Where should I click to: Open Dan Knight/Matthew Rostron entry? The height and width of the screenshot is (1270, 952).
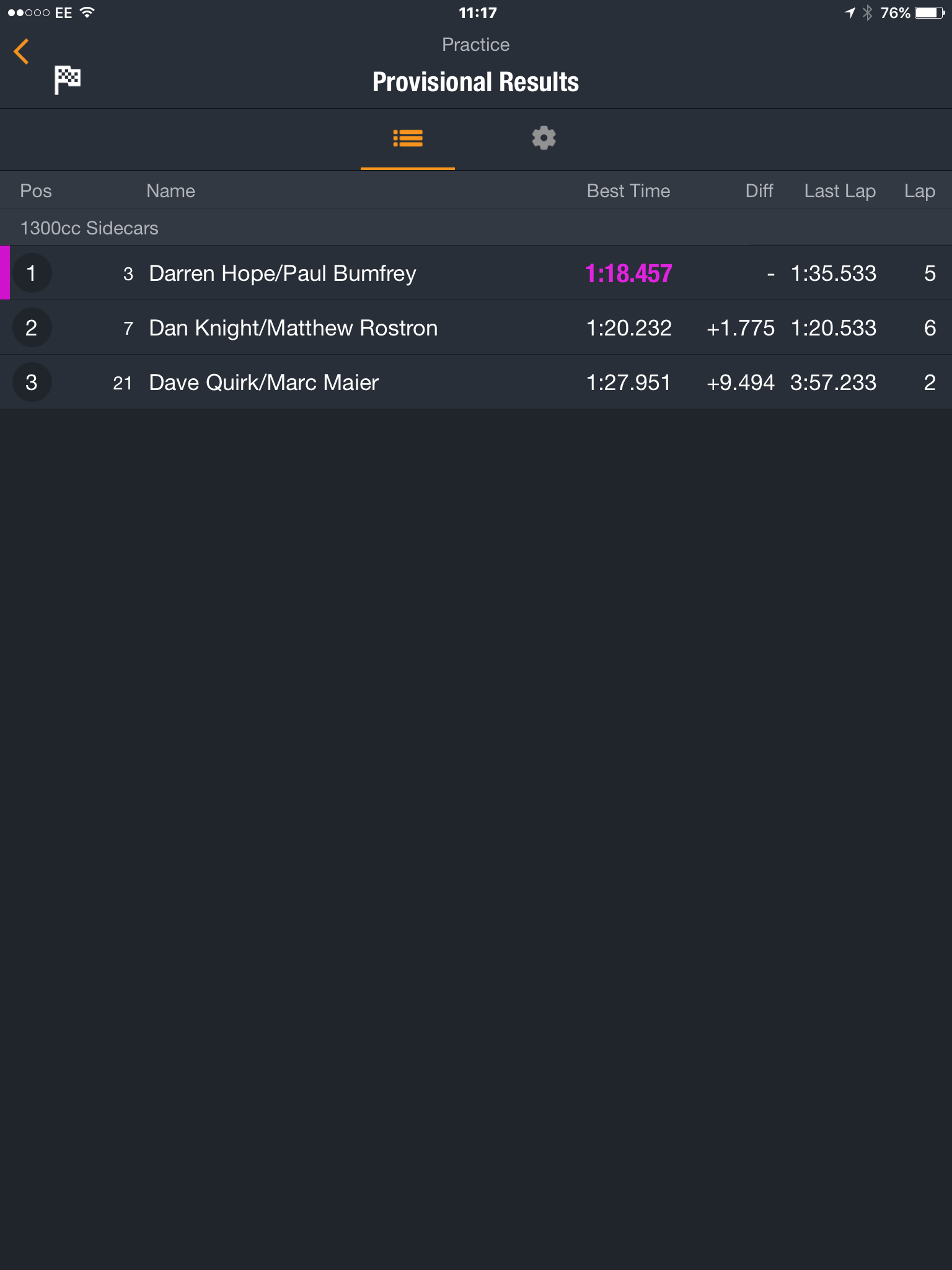[x=476, y=327]
